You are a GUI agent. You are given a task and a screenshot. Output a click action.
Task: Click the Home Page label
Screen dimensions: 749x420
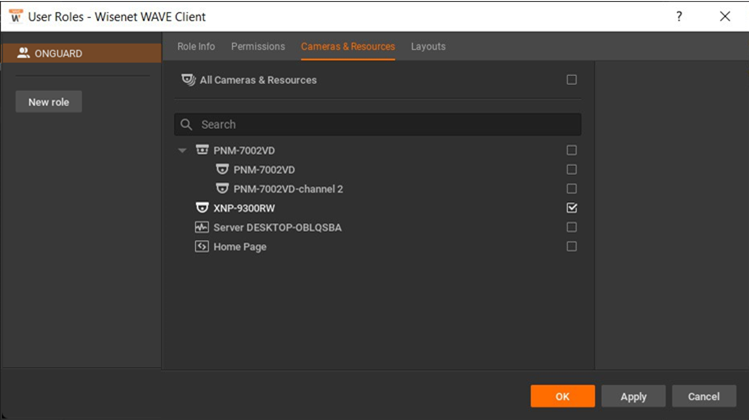[240, 247]
